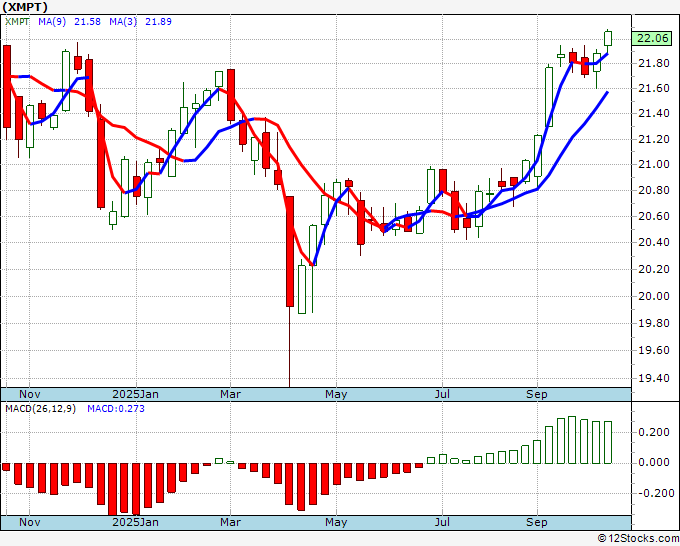
Task: Click the MA(3) value 21.89
Action: point(158,21)
